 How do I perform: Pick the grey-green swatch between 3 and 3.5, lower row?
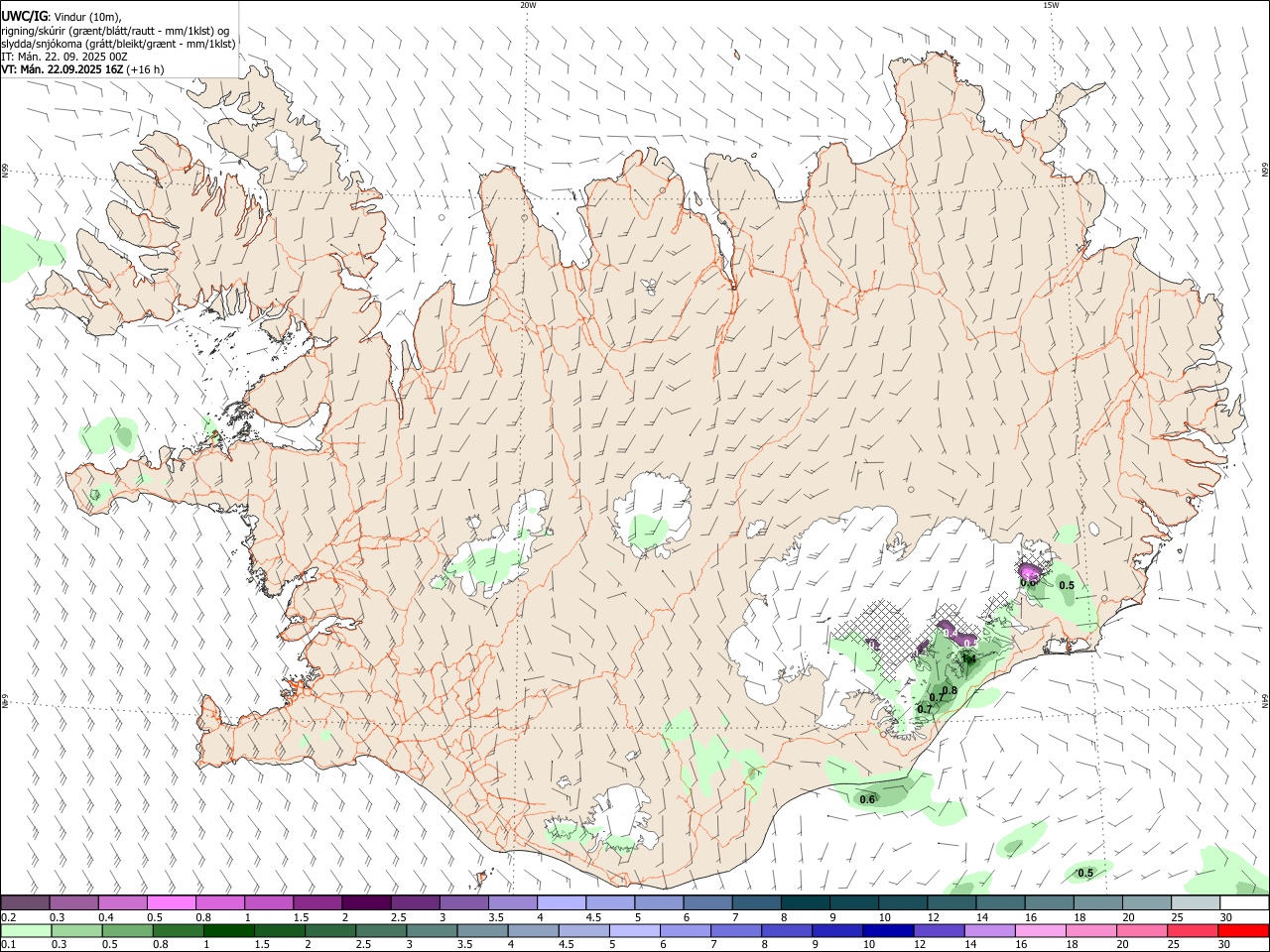433,930
